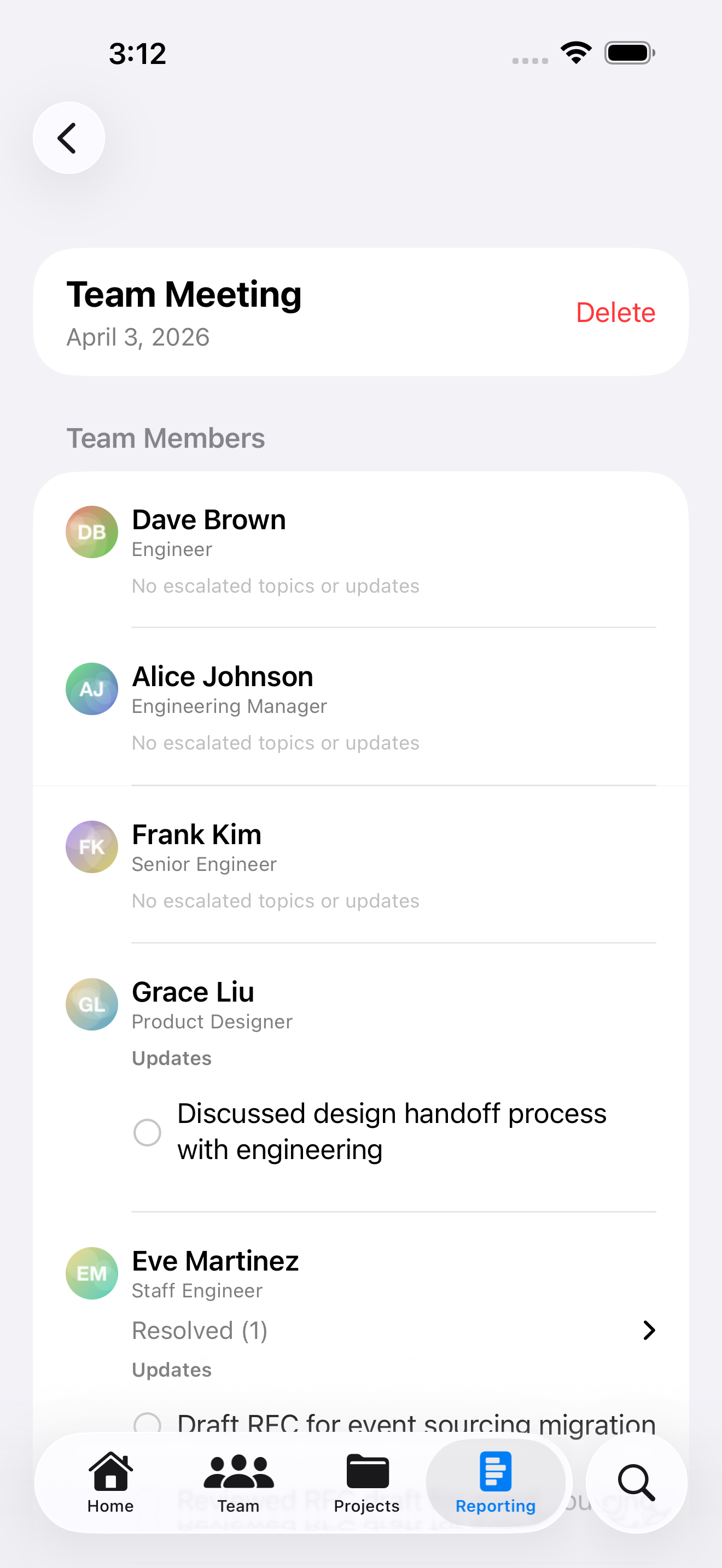The image size is (722, 1568).
Task: Tap Dave Brown's DB avatar
Action: click(x=92, y=532)
